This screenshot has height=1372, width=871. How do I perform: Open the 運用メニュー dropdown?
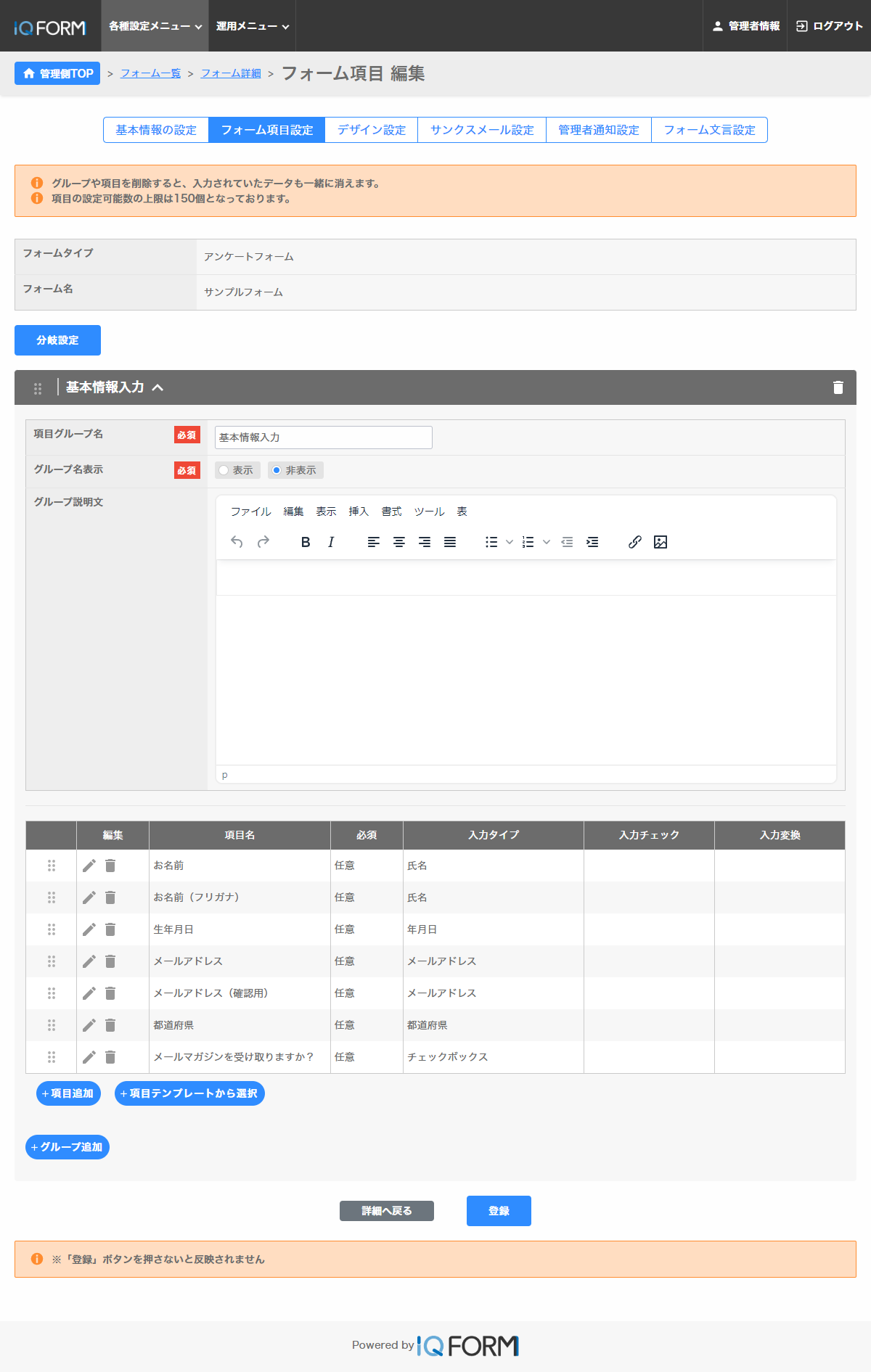pyautogui.click(x=252, y=26)
